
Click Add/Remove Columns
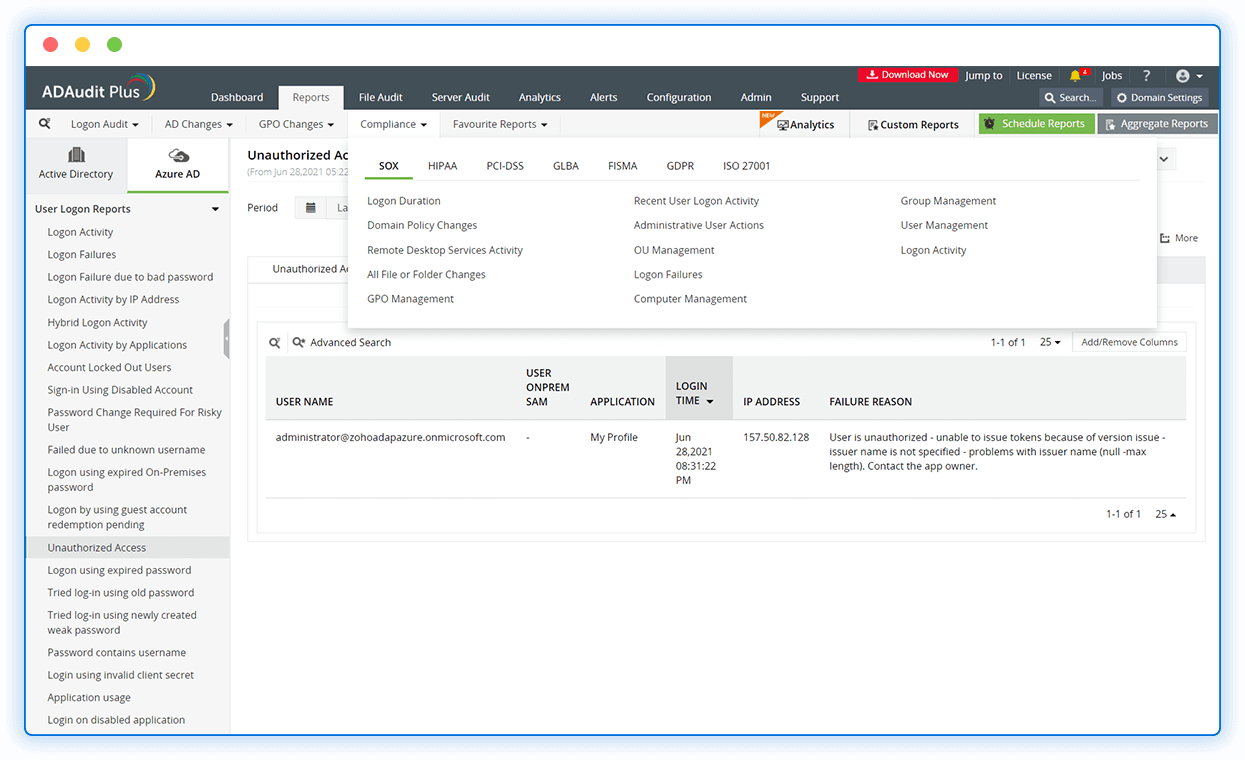pos(1129,341)
